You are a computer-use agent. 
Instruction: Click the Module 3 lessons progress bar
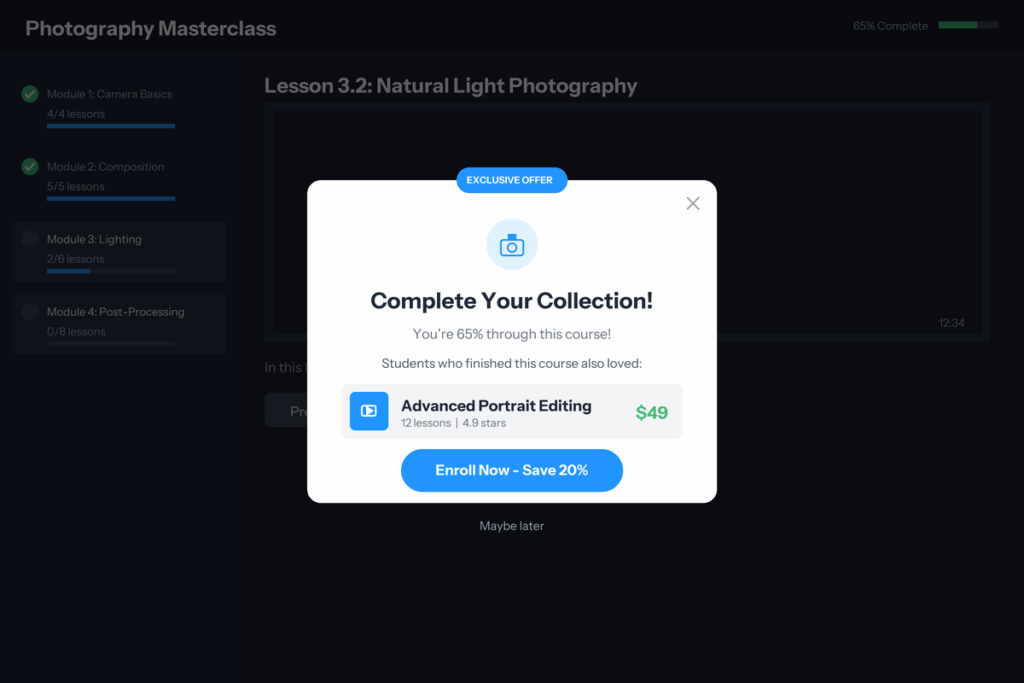[x=111, y=271]
